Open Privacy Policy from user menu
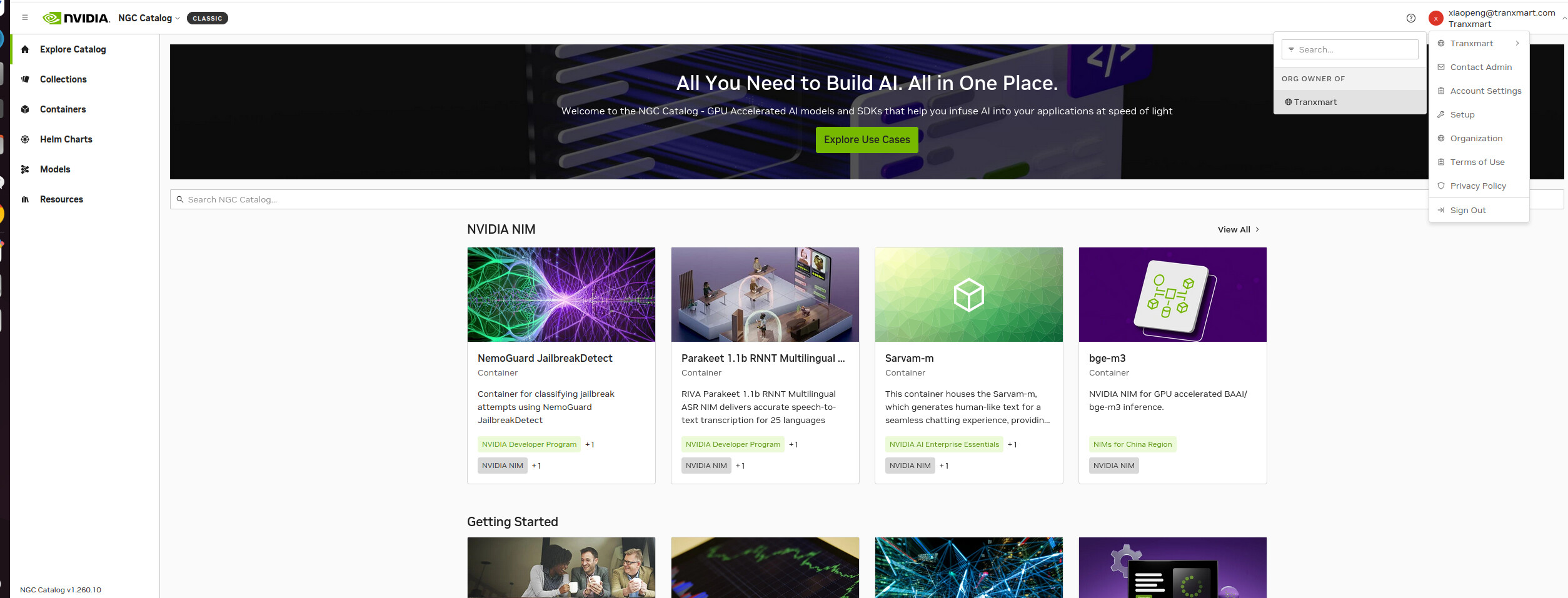 (1478, 186)
